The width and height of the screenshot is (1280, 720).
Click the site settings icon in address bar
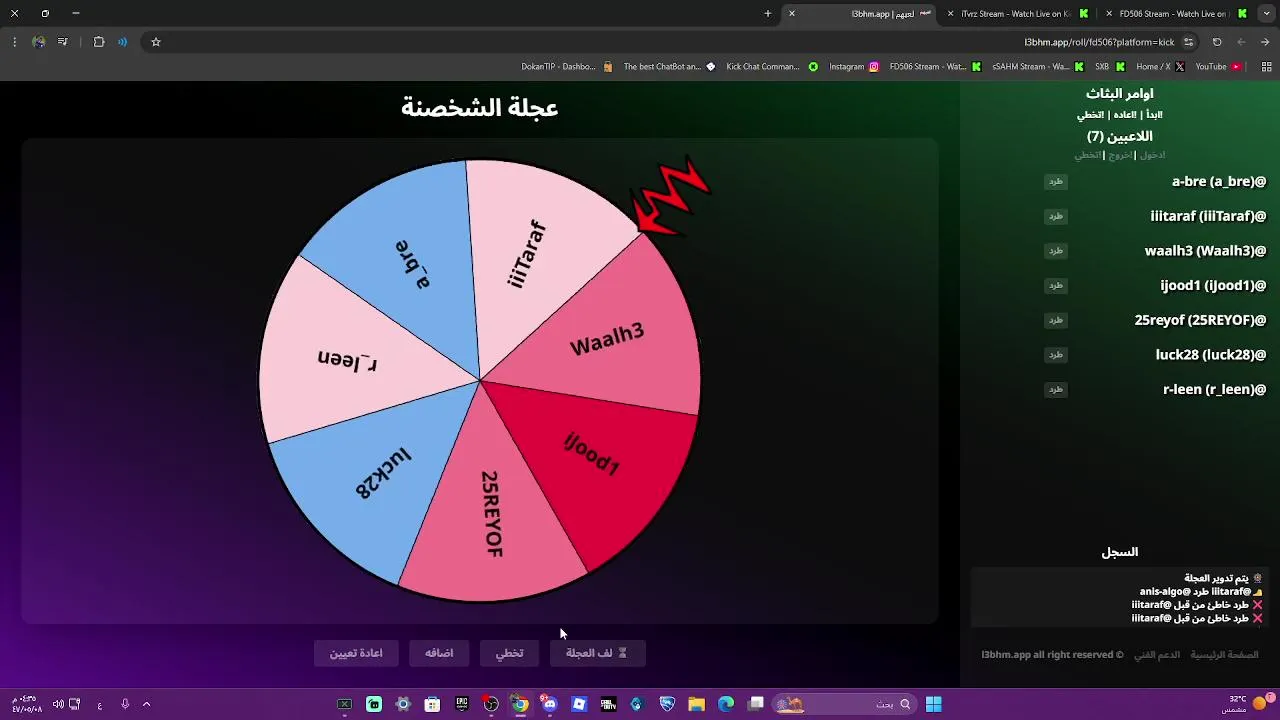pos(1188,42)
